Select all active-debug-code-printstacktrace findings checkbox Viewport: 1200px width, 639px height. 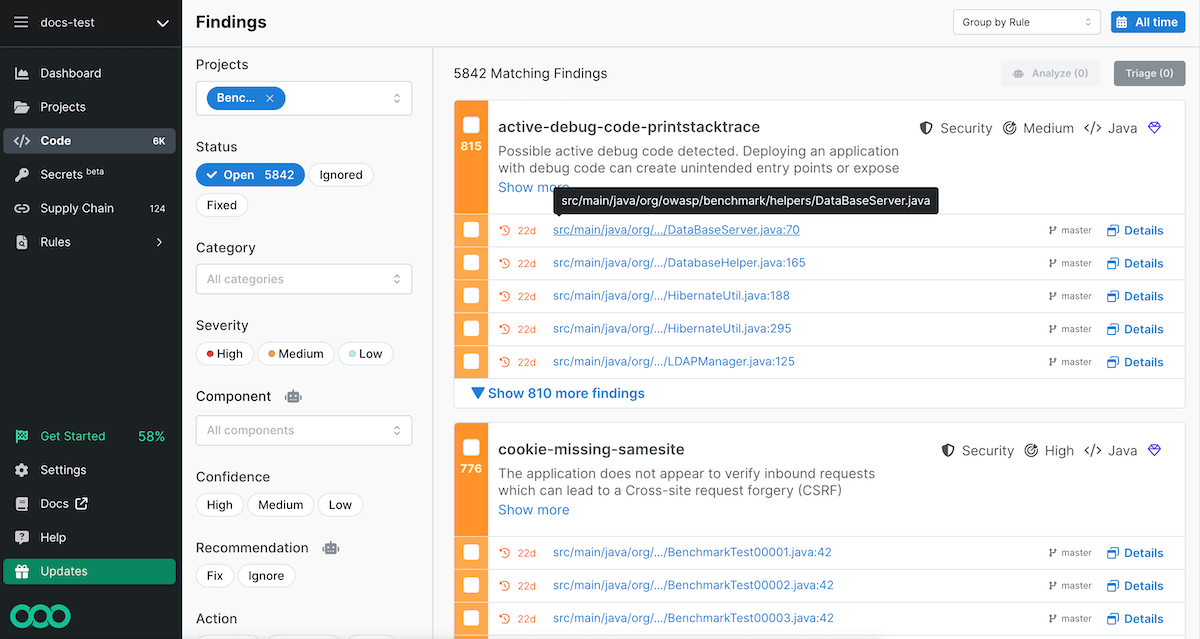tap(471, 125)
